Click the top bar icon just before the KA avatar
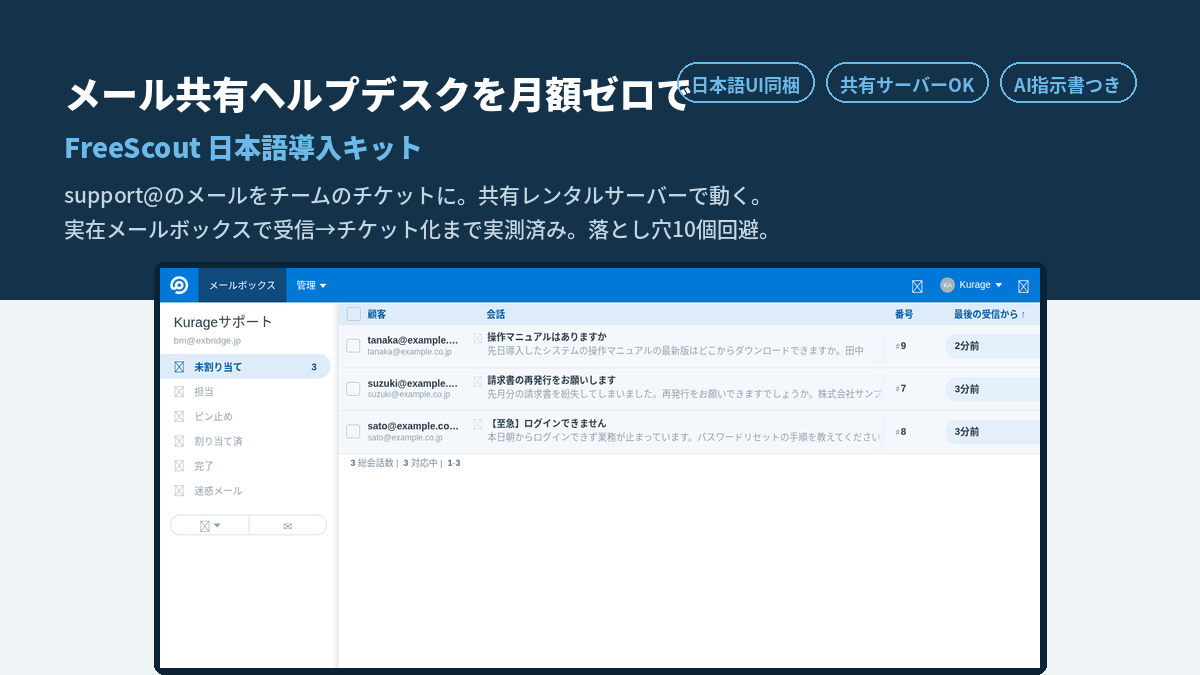The width and height of the screenshot is (1200, 675). coord(917,286)
